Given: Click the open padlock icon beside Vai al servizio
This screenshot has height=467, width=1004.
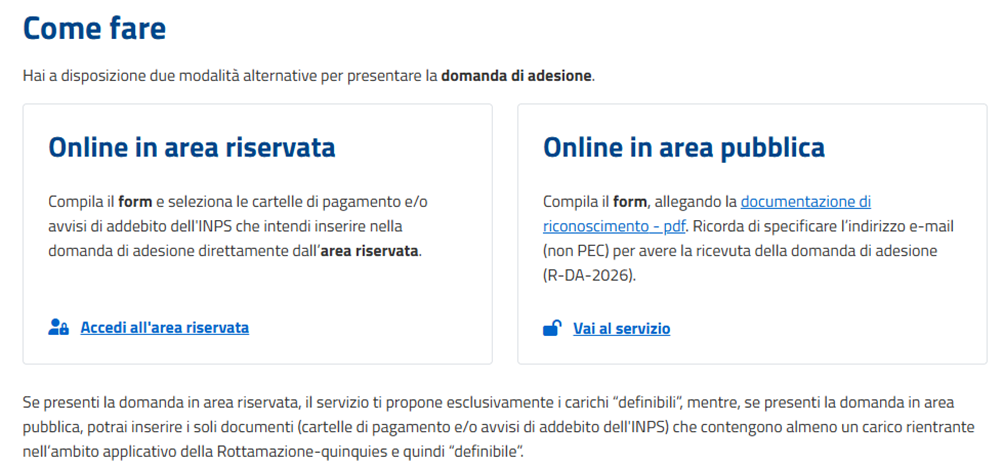Looking at the screenshot, I should (x=551, y=328).
